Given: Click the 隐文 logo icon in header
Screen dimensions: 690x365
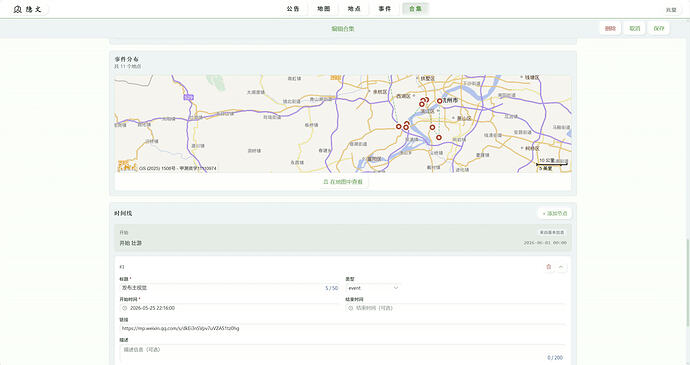Looking at the screenshot, I should pos(17,9).
